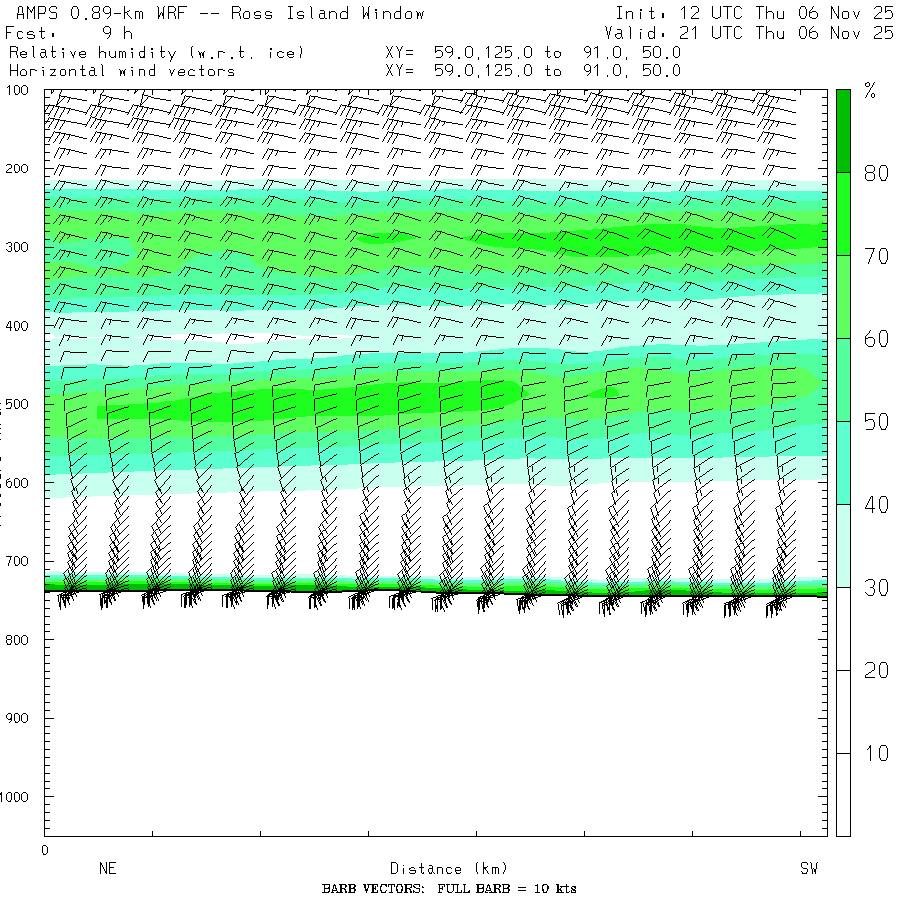Click the pressure axis label 500

(17, 404)
